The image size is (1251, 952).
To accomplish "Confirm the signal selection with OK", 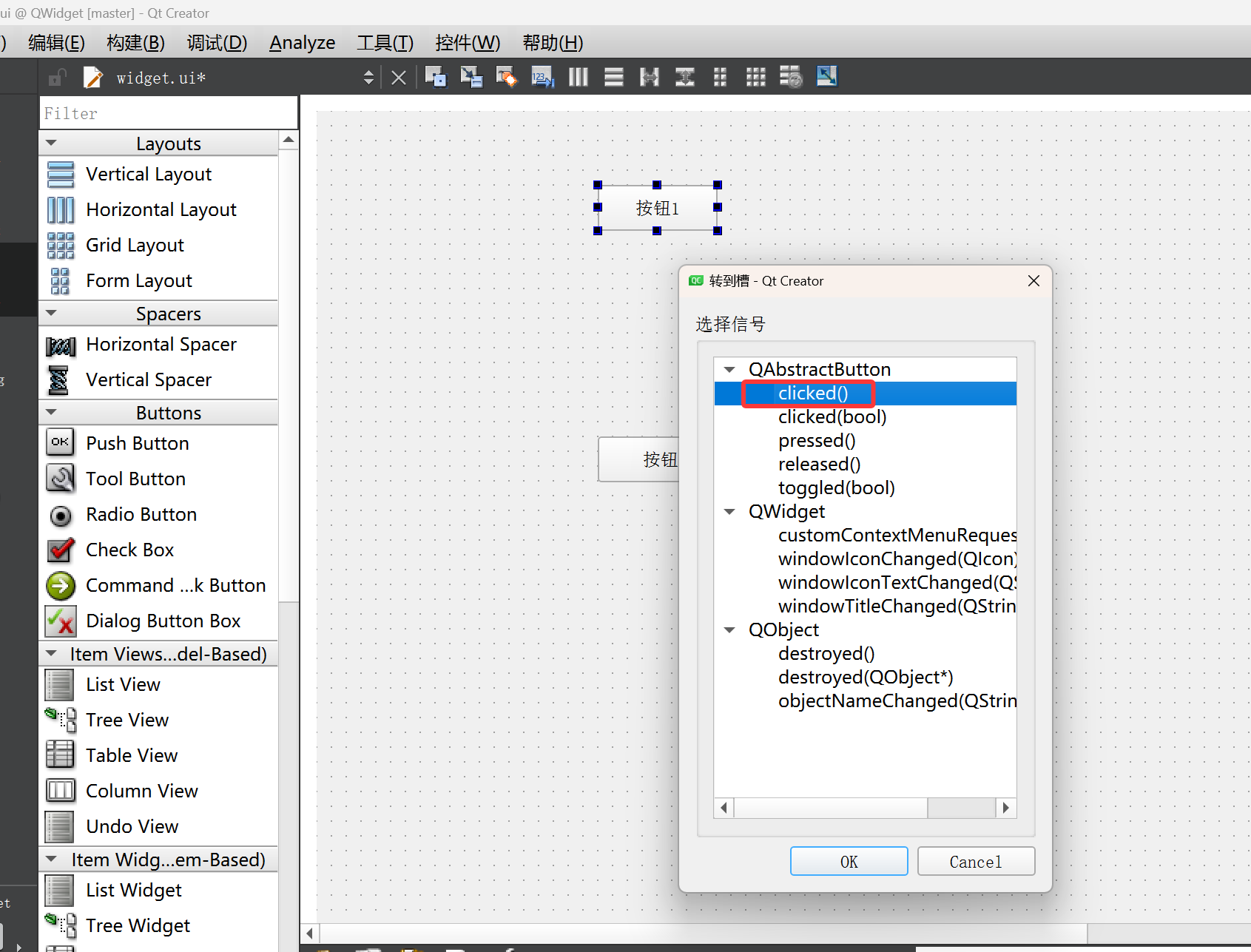I will click(849, 861).
